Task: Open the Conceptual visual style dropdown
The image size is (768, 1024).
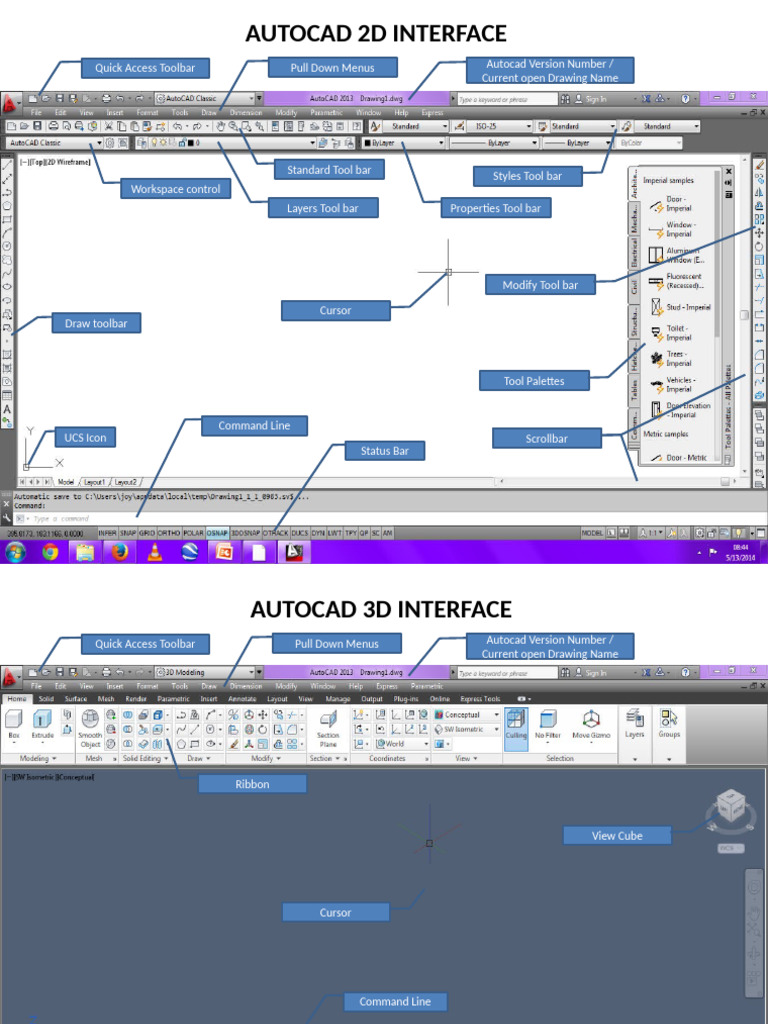Action: point(468,715)
